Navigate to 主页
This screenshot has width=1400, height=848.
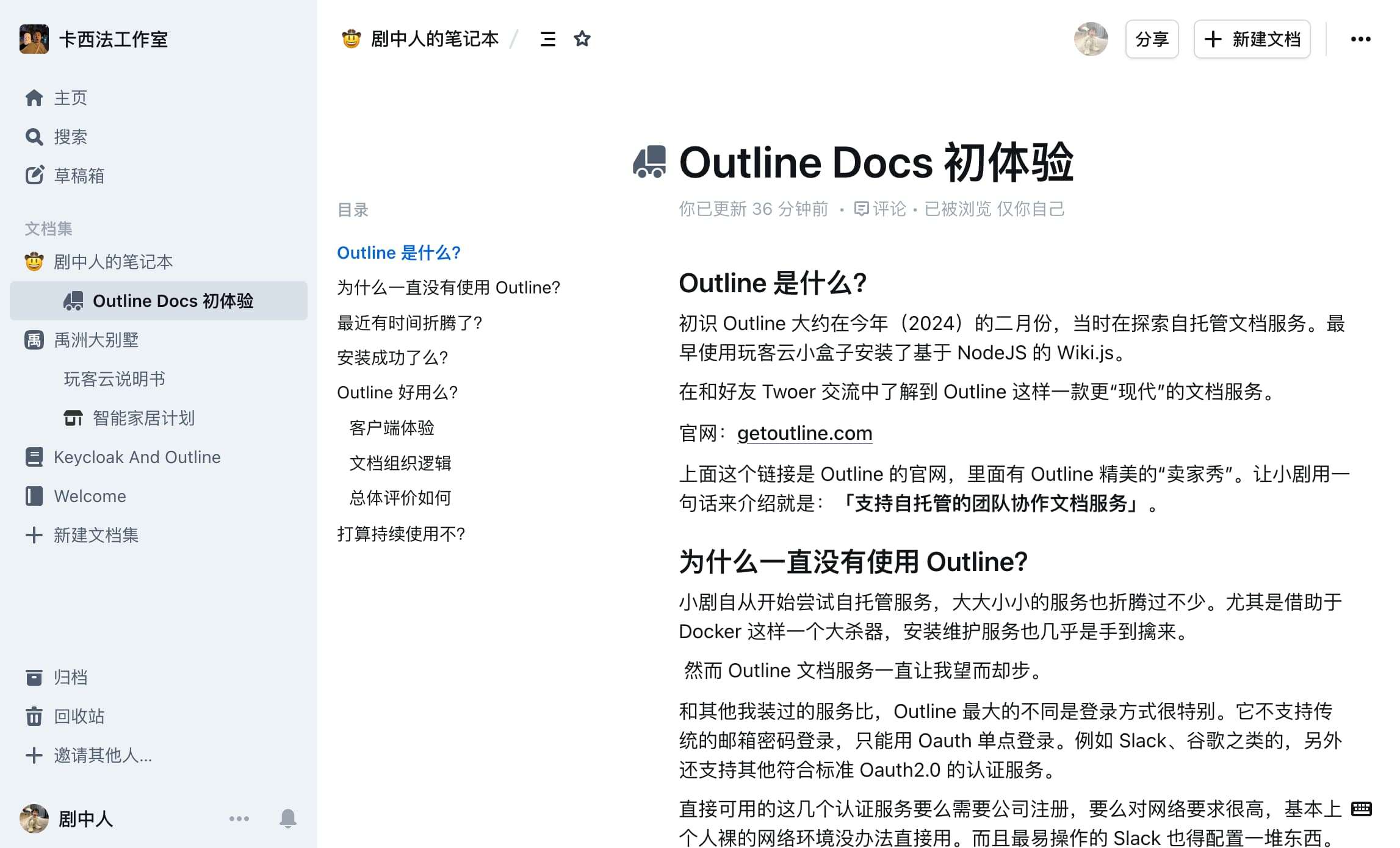tap(70, 98)
